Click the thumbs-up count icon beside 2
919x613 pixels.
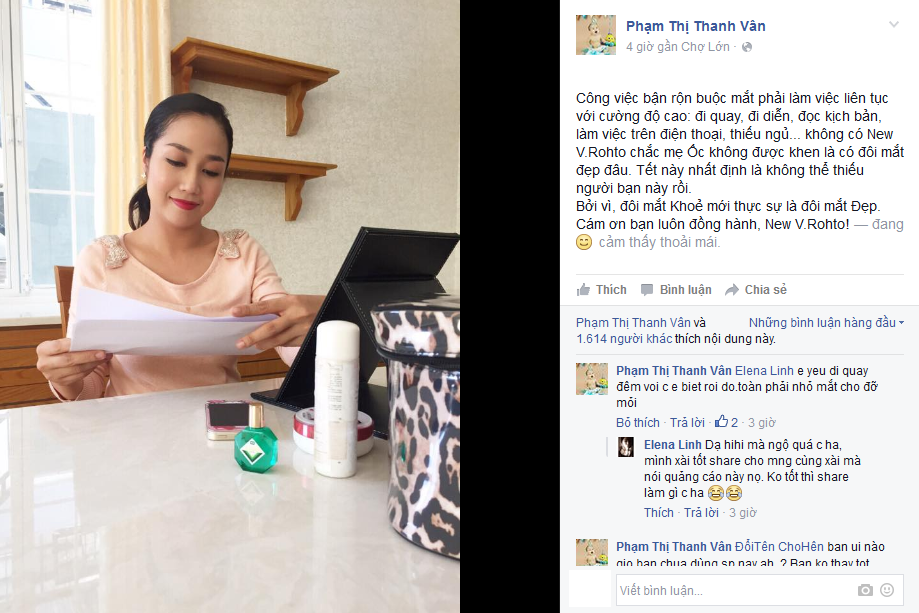721,421
